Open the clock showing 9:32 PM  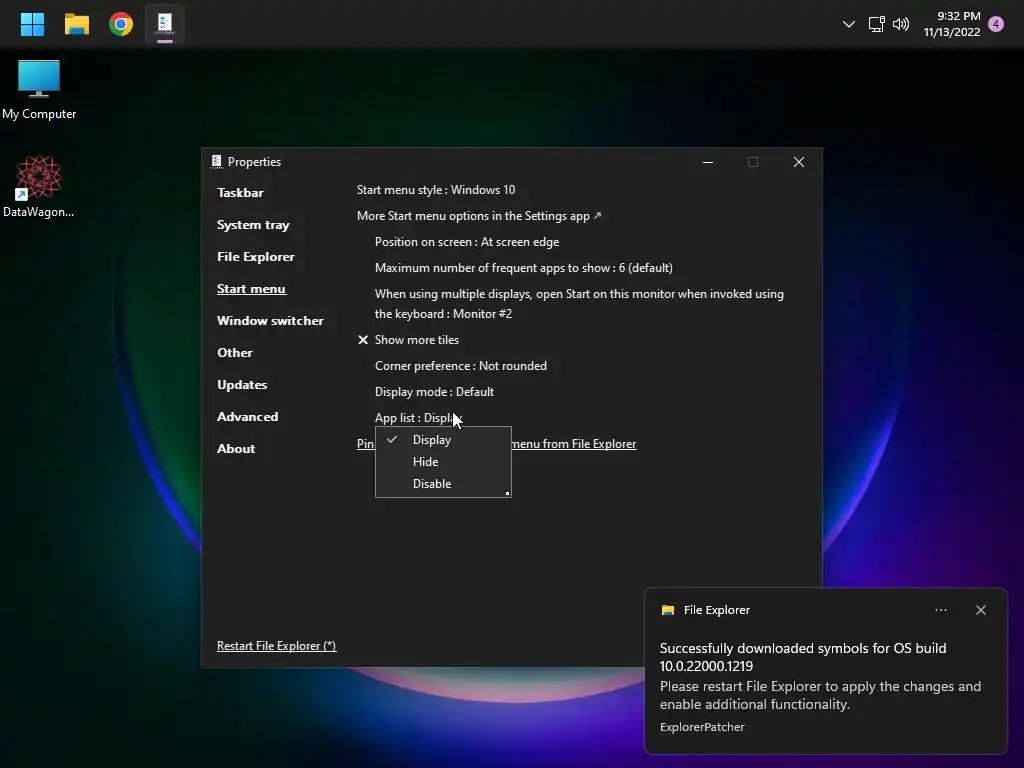952,24
